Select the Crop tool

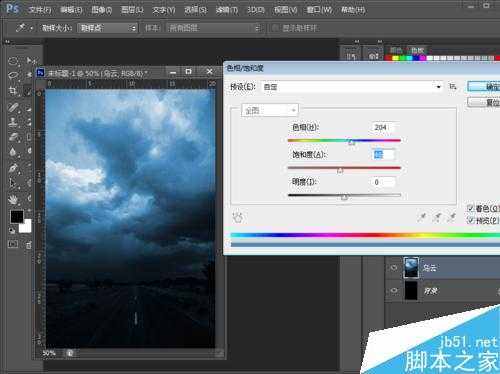tap(13, 91)
